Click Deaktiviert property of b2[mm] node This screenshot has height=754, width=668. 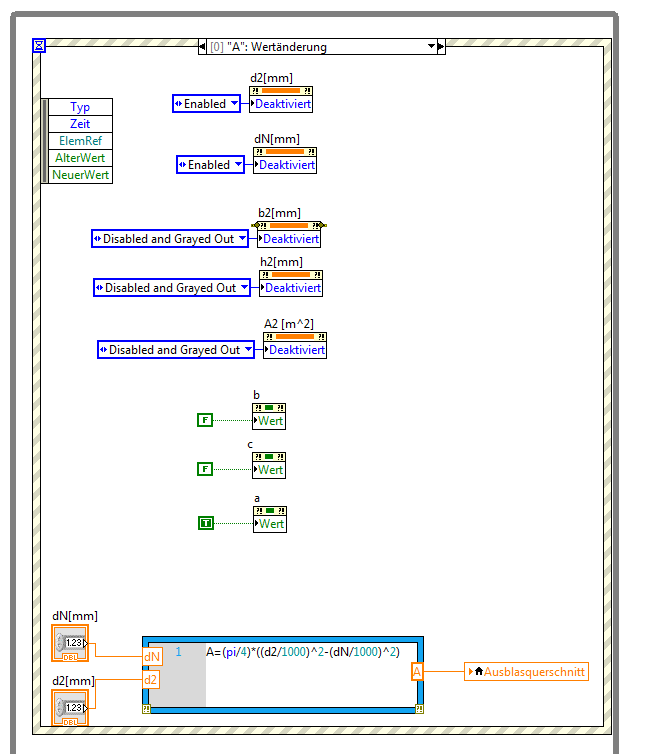(x=289, y=239)
